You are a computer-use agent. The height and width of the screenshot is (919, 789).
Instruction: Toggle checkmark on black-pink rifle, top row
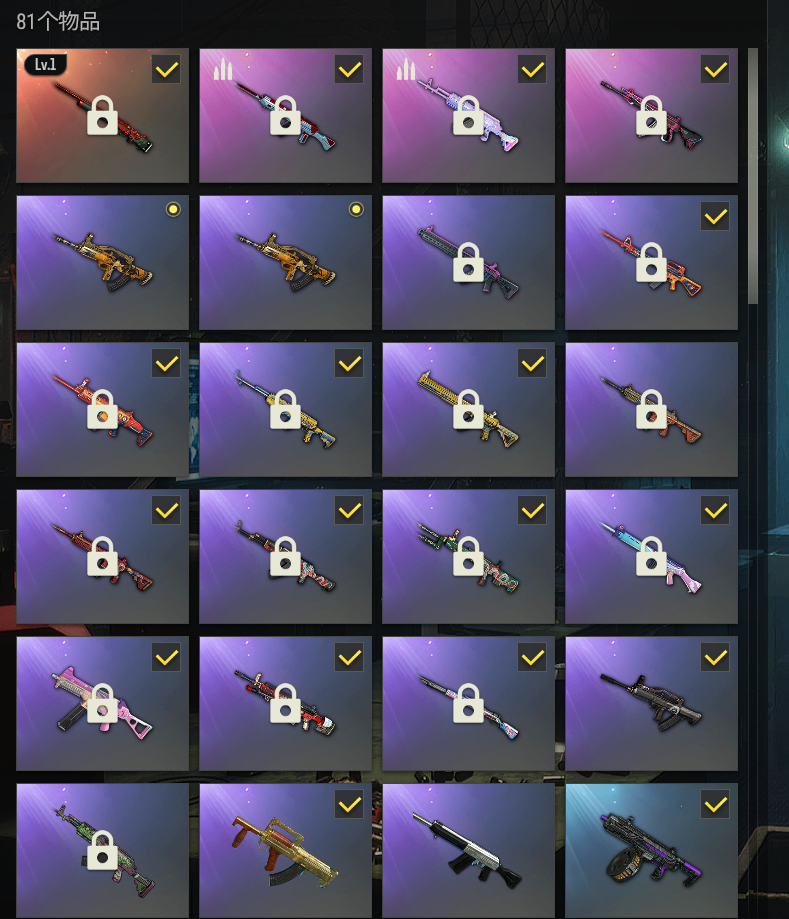click(715, 70)
